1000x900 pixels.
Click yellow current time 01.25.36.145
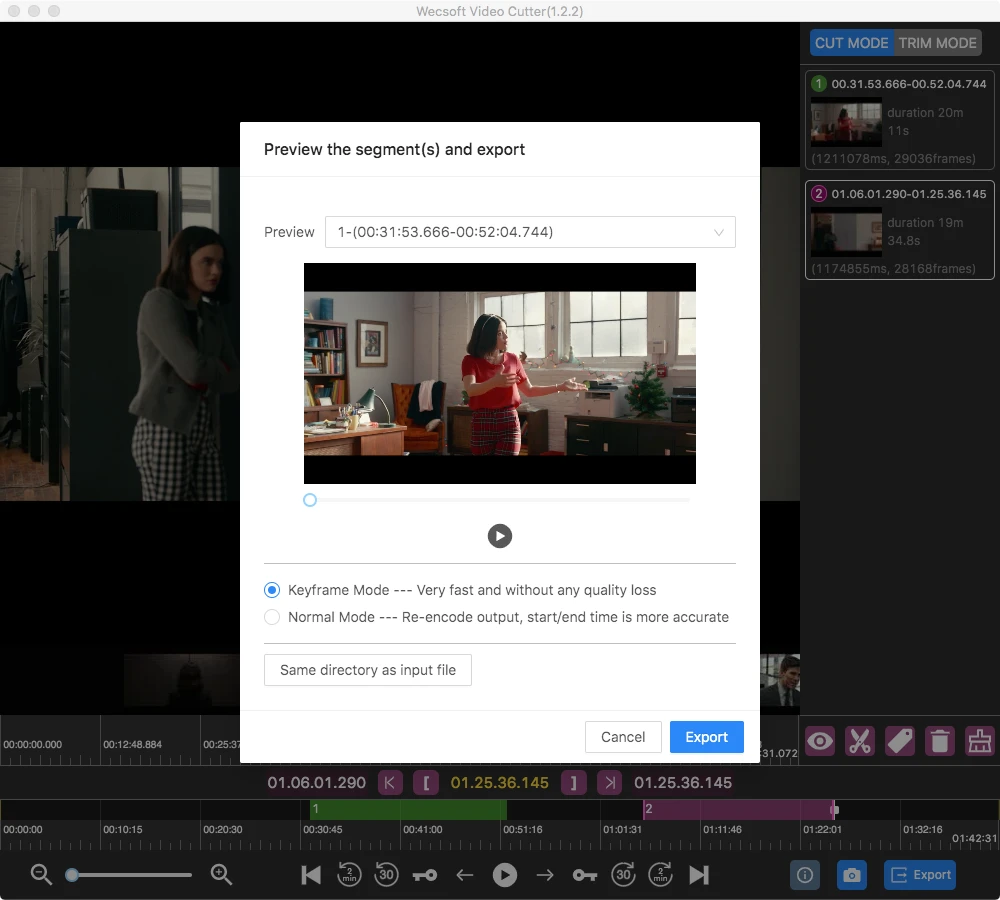500,783
